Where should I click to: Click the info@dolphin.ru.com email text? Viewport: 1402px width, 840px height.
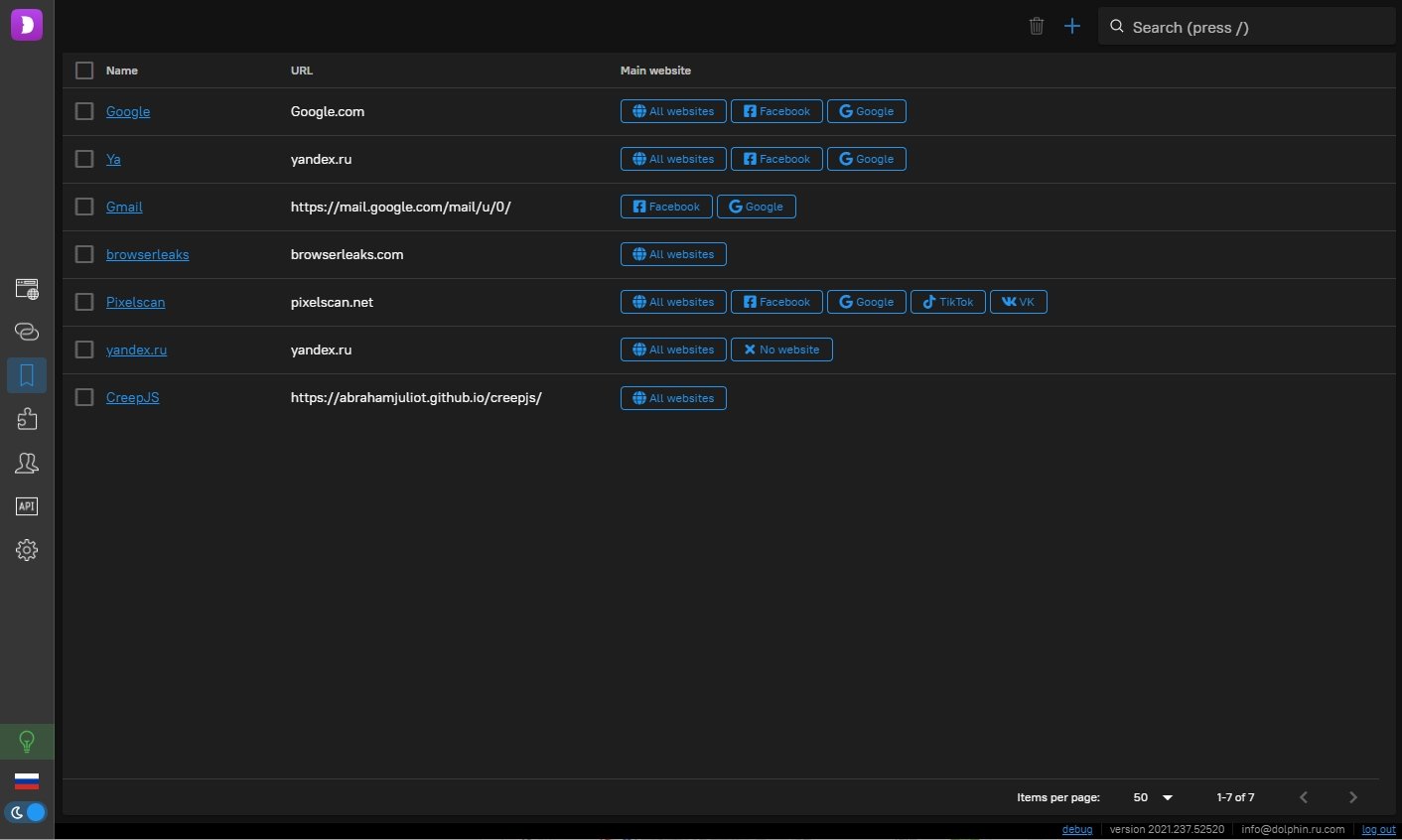pos(1293,829)
